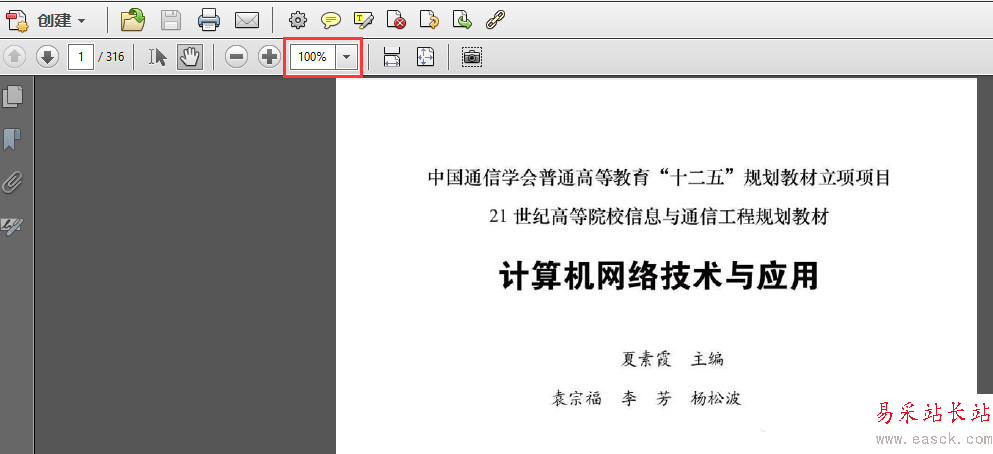Click the text 夏素霞 主编
993x454 pixels.
click(672, 360)
